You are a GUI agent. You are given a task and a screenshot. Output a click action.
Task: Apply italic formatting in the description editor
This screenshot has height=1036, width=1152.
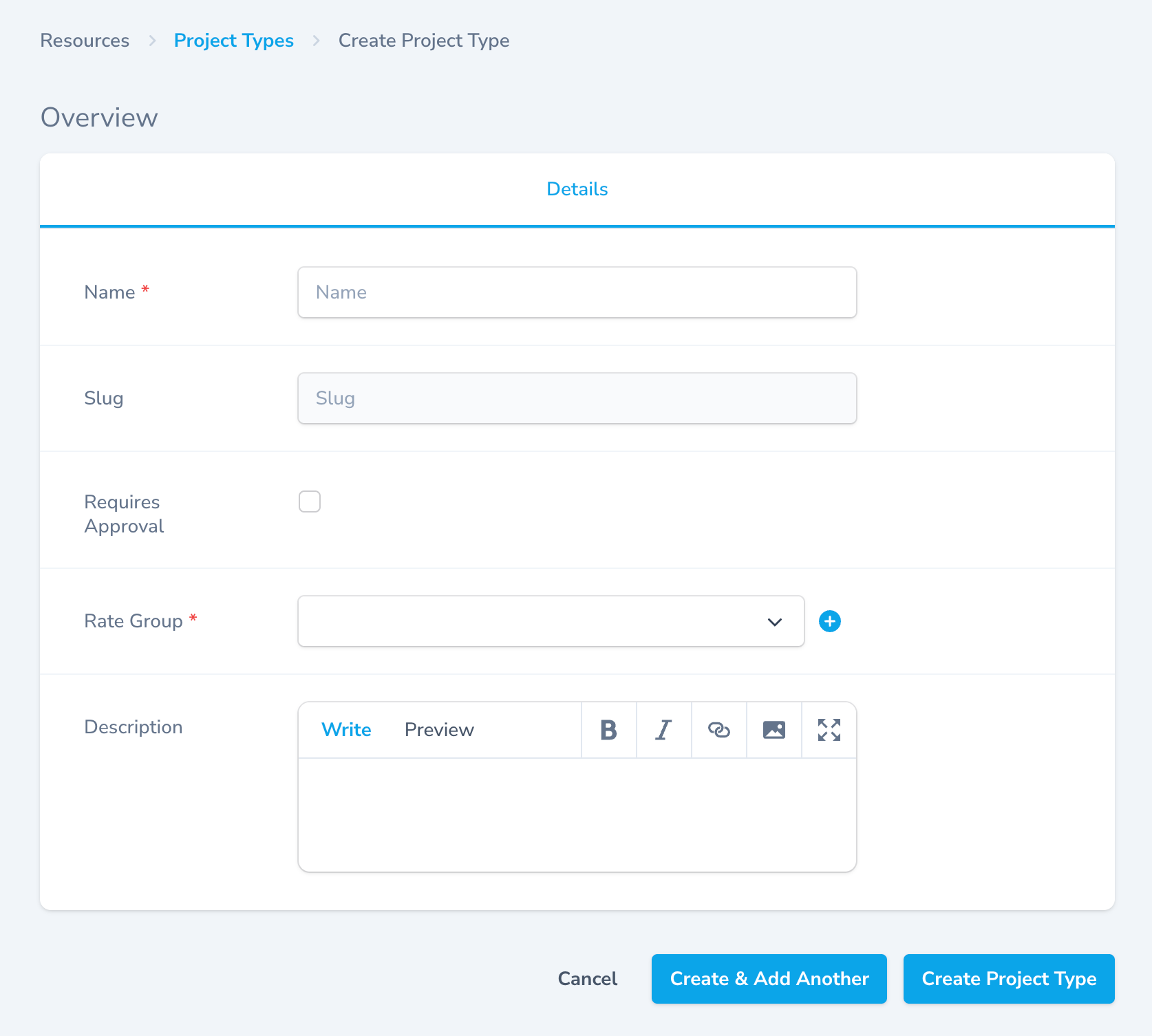click(663, 730)
